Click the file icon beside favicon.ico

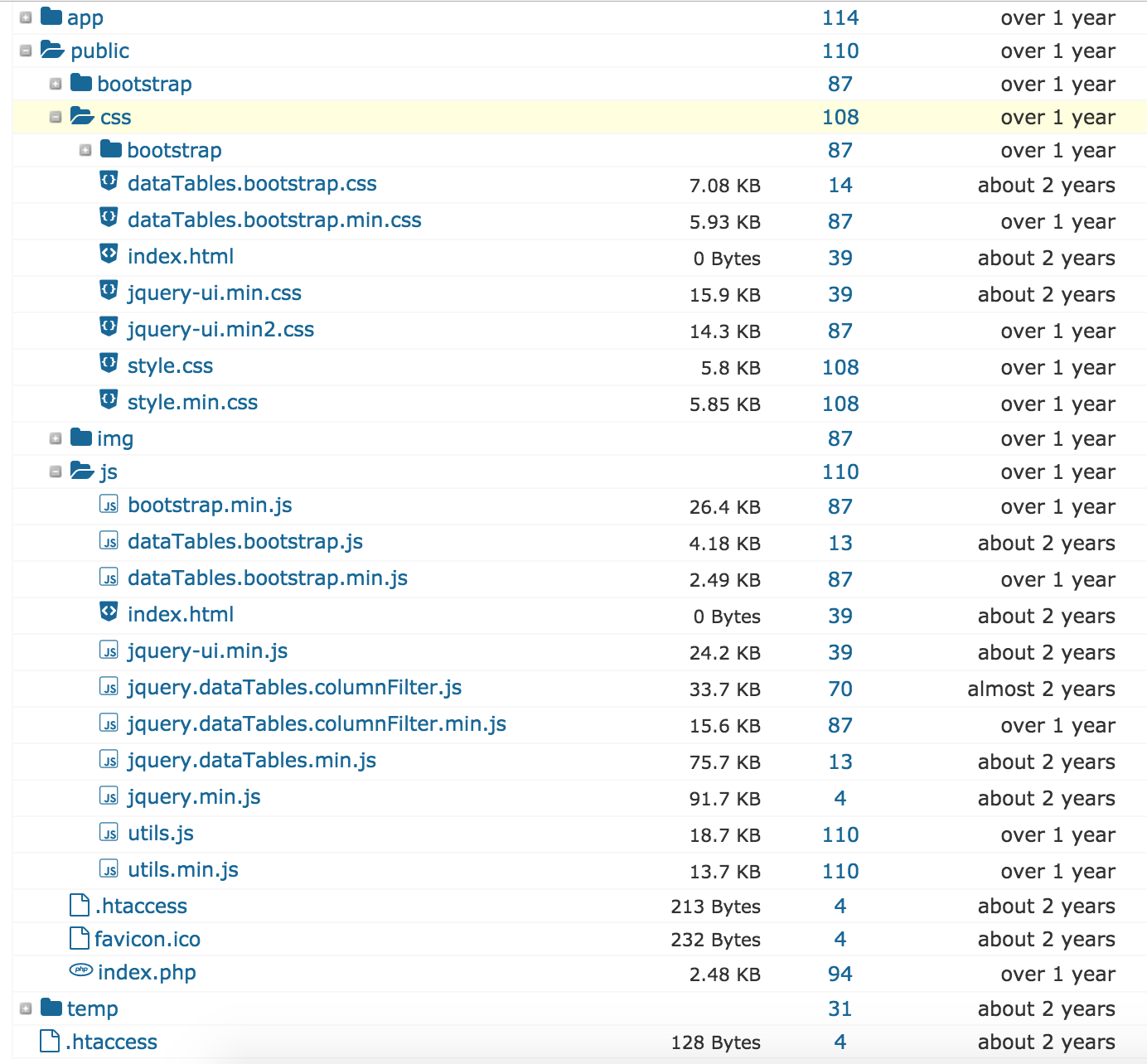[80, 937]
